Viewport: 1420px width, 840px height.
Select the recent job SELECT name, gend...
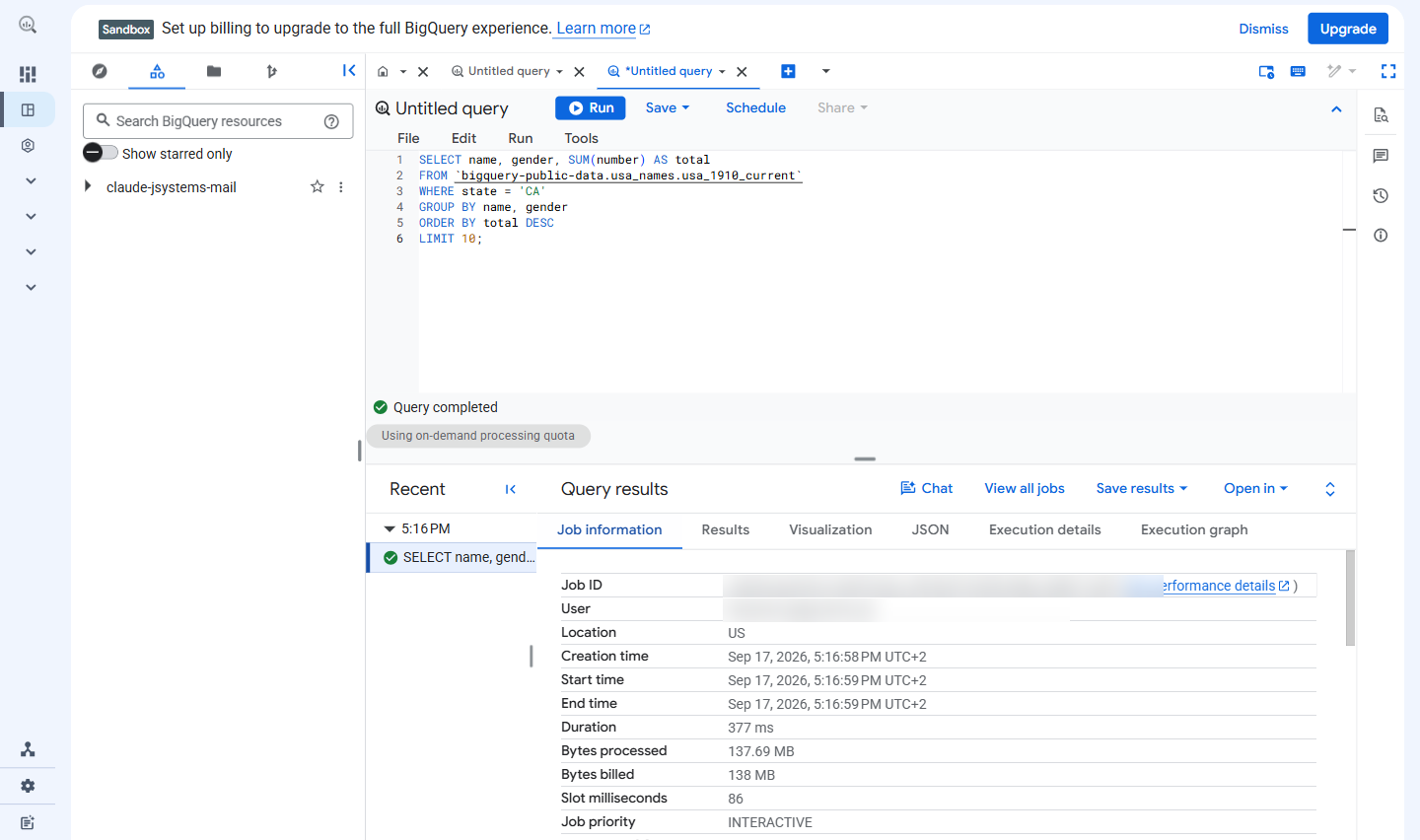(453, 557)
